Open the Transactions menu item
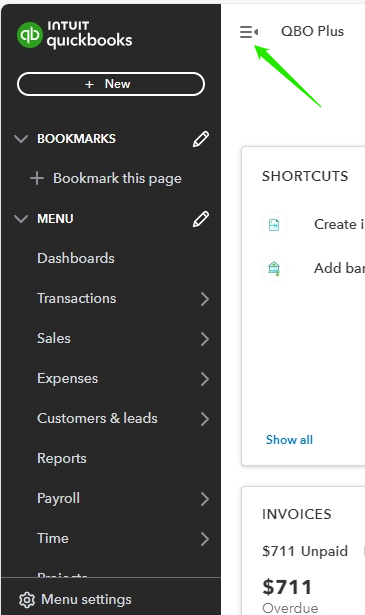Viewport: 365px width, 615px height. point(77,298)
